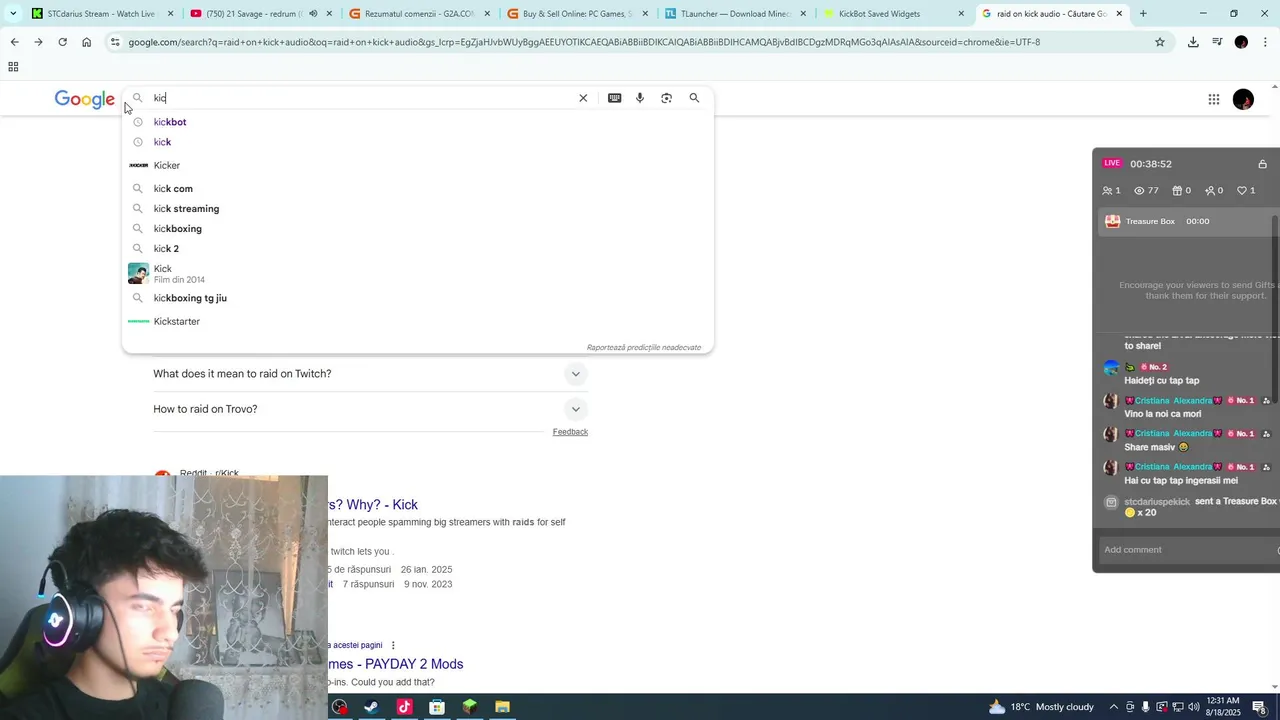Viewport: 1280px width, 720px height.
Task: Toggle the lock icon on live overlay
Action: click(1262, 164)
